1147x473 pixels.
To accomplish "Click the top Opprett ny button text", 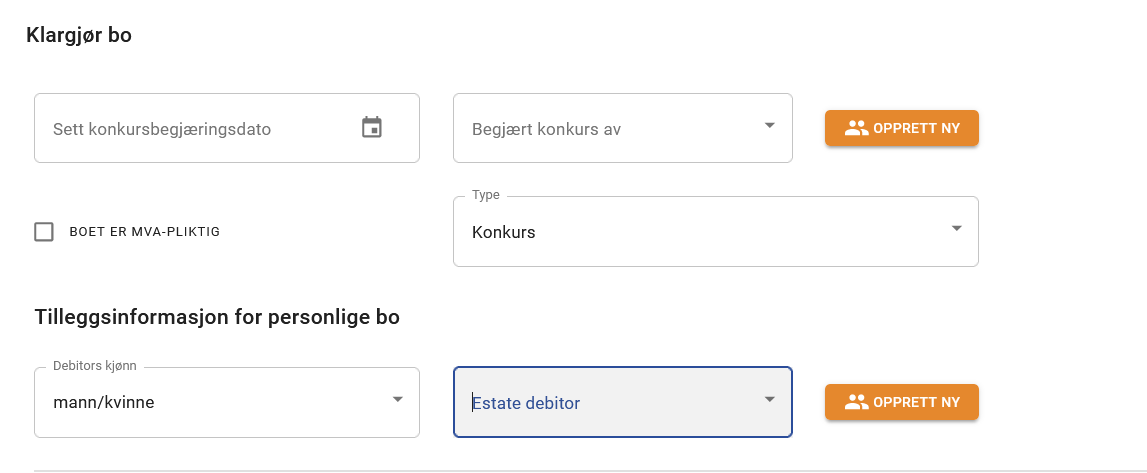I will tap(916, 128).
